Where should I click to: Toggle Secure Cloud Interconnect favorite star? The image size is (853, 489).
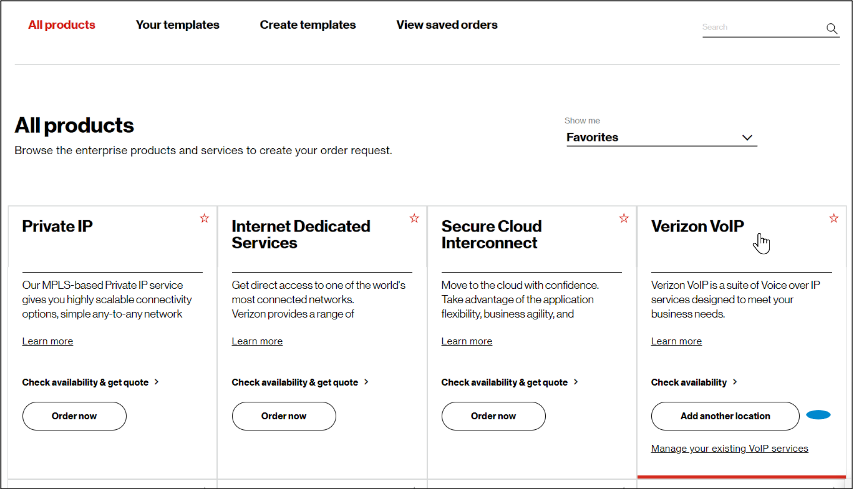pos(624,218)
